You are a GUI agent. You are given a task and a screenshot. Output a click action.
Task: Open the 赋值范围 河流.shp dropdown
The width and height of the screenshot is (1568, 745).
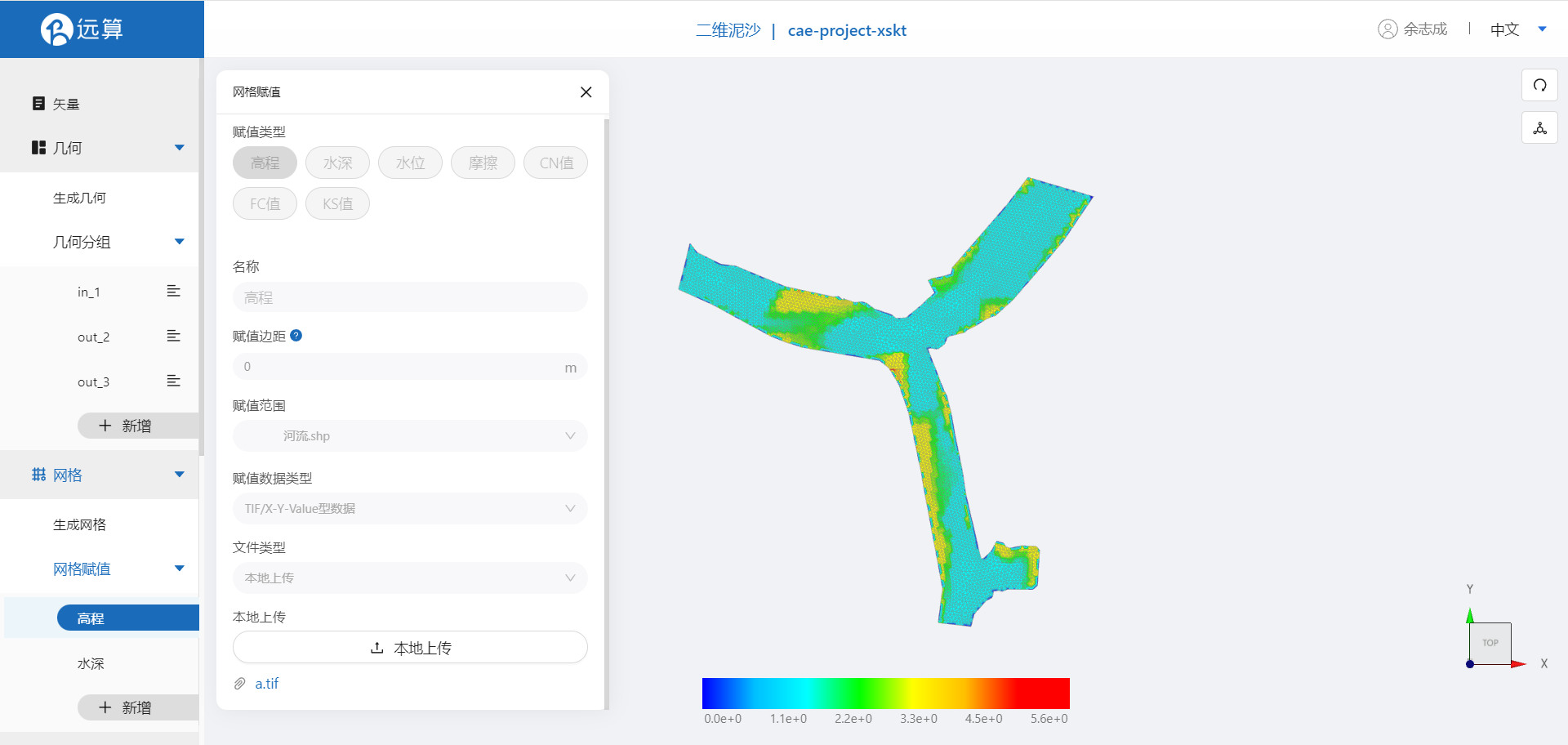tap(410, 436)
